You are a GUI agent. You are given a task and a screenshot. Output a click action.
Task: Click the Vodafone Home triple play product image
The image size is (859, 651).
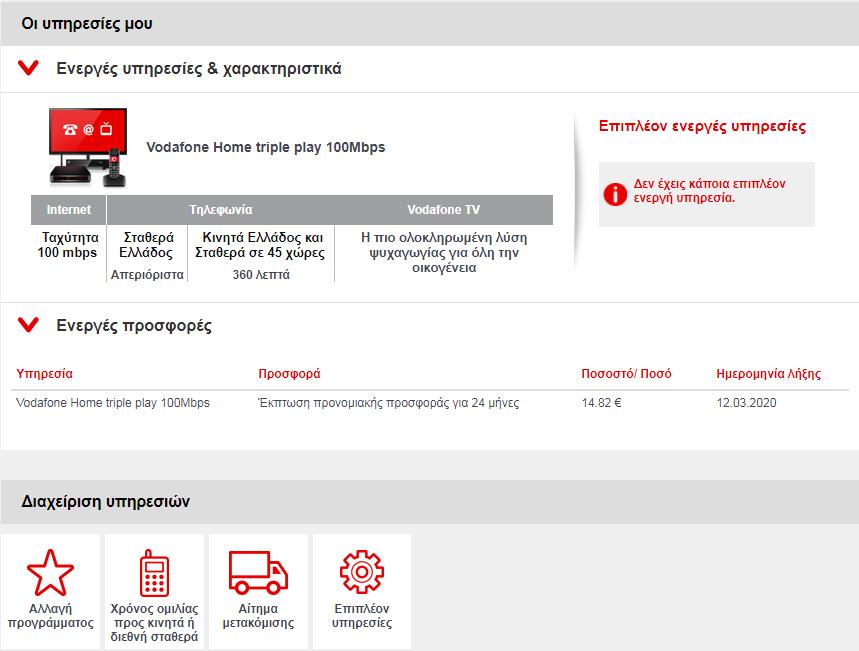pyautogui.click(x=88, y=147)
